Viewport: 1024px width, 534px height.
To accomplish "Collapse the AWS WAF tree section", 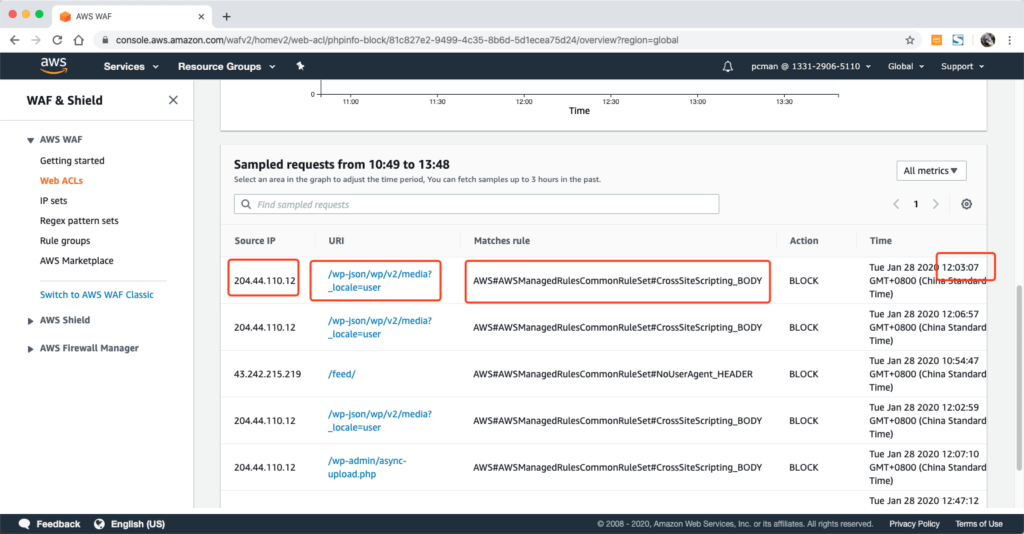I will pos(30,140).
